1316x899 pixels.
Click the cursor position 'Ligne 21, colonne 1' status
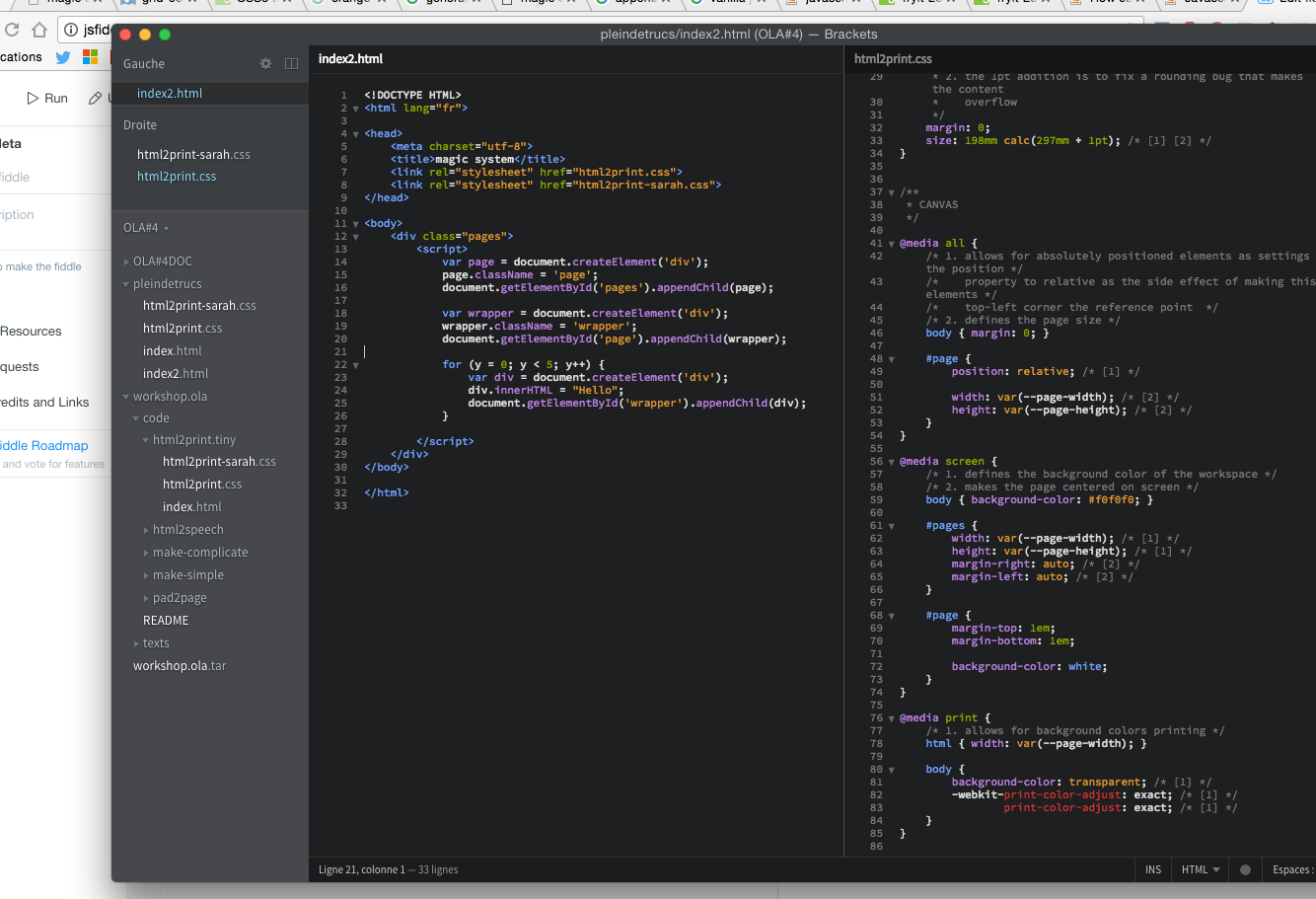(x=362, y=869)
